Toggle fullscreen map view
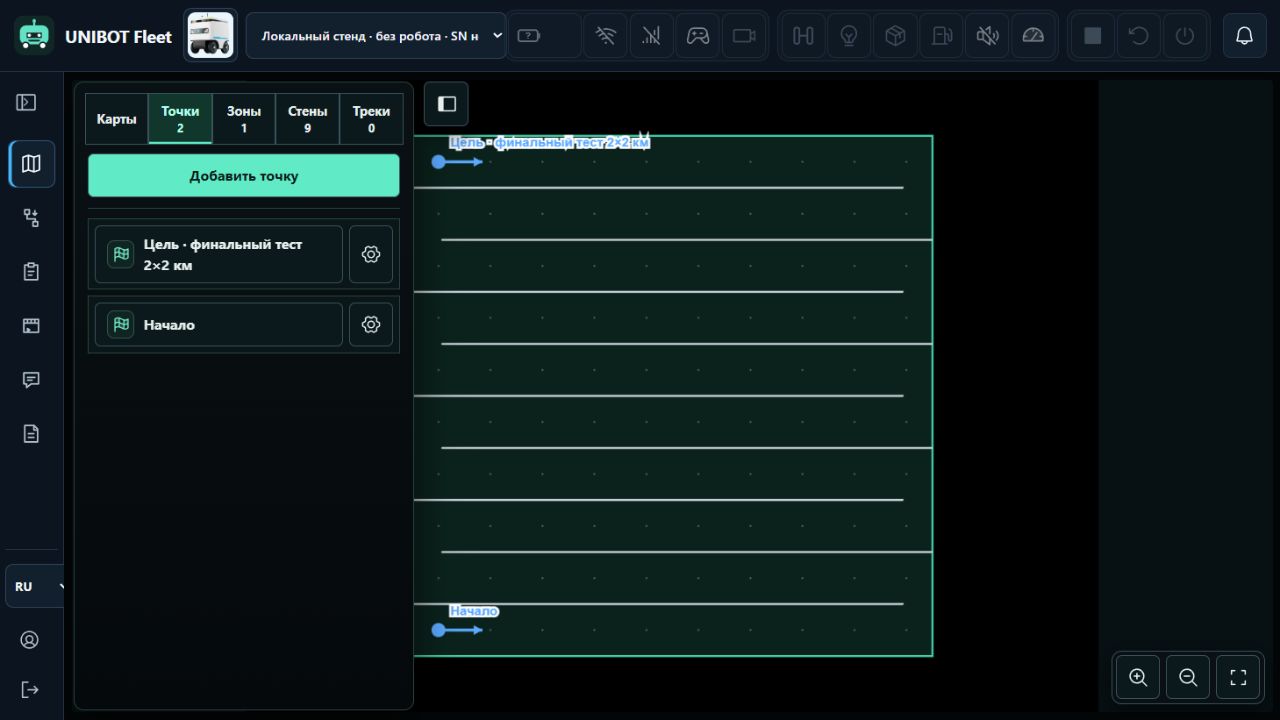1280x720 pixels. 1238,677
